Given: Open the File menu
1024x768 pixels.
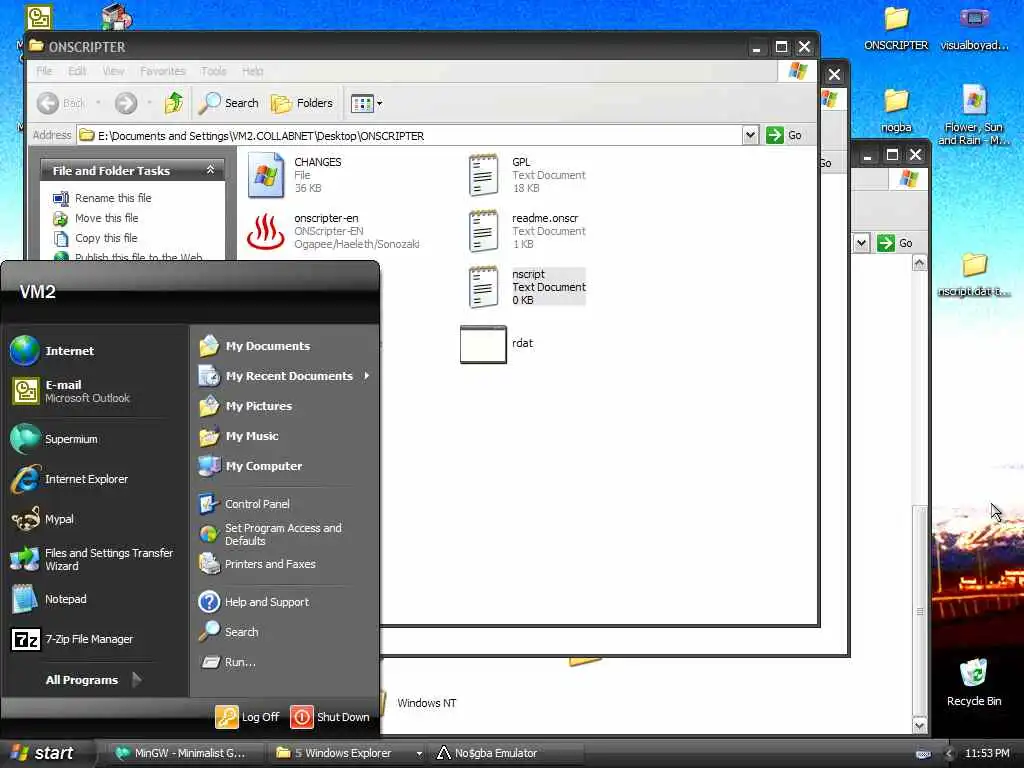Looking at the screenshot, I should coord(44,71).
